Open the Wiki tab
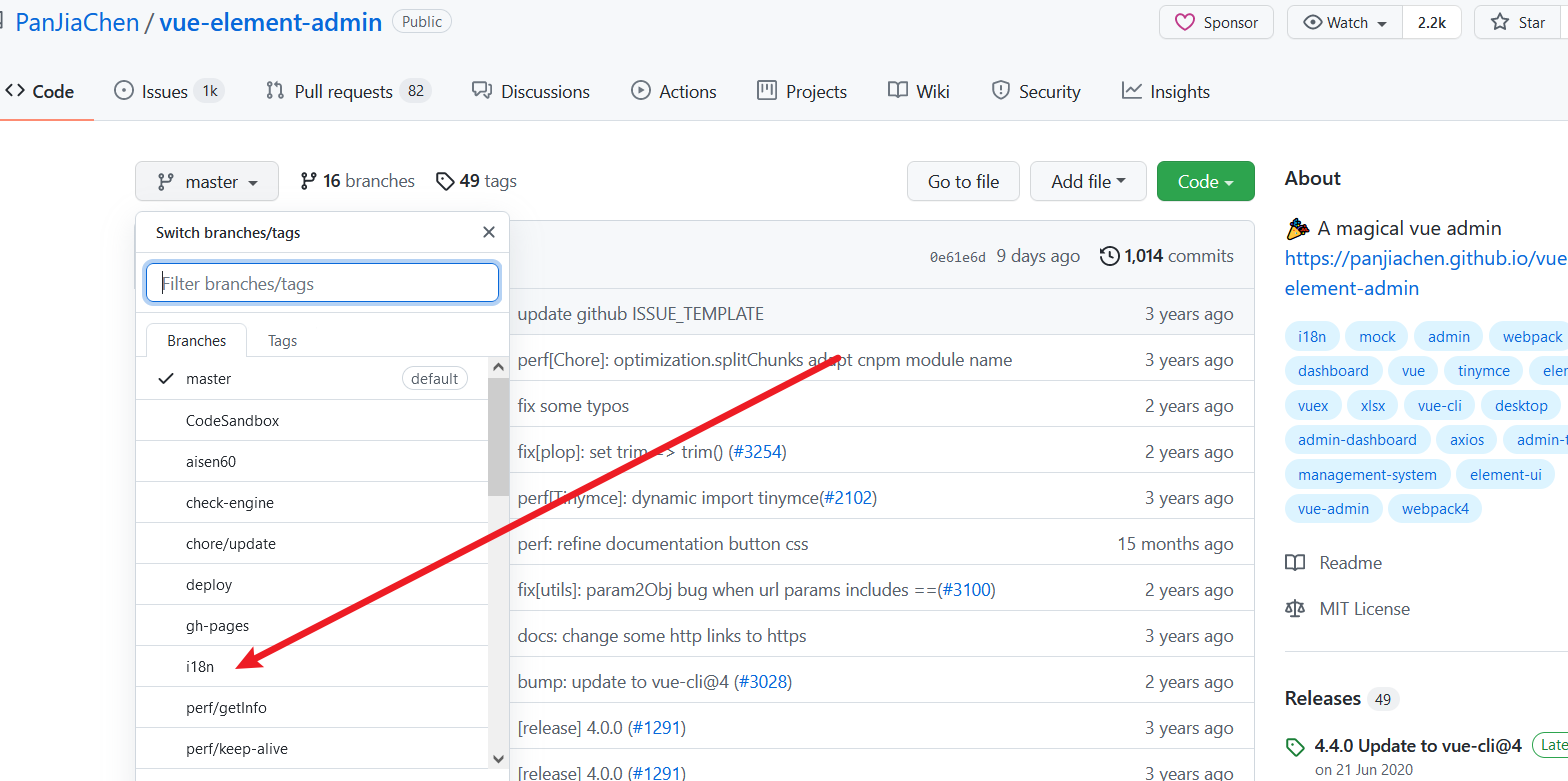The width and height of the screenshot is (1568, 781). point(918,91)
